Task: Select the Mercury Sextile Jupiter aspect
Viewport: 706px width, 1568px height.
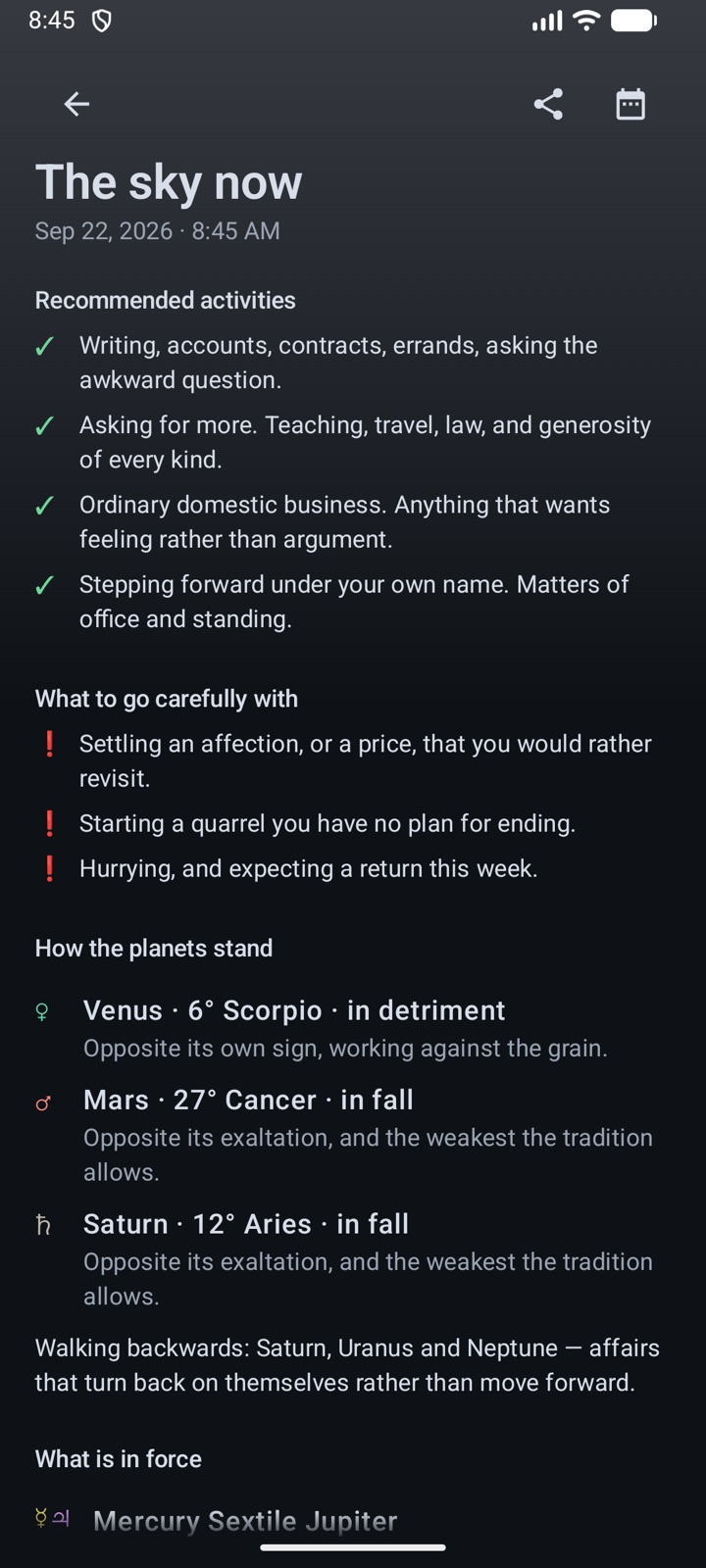Action: pos(245,1521)
